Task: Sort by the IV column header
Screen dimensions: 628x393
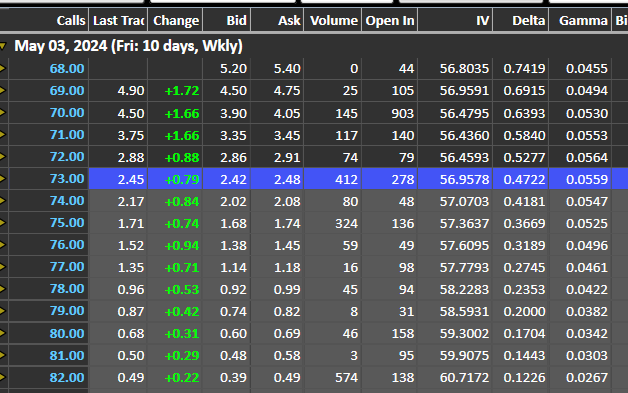Action: pos(455,20)
